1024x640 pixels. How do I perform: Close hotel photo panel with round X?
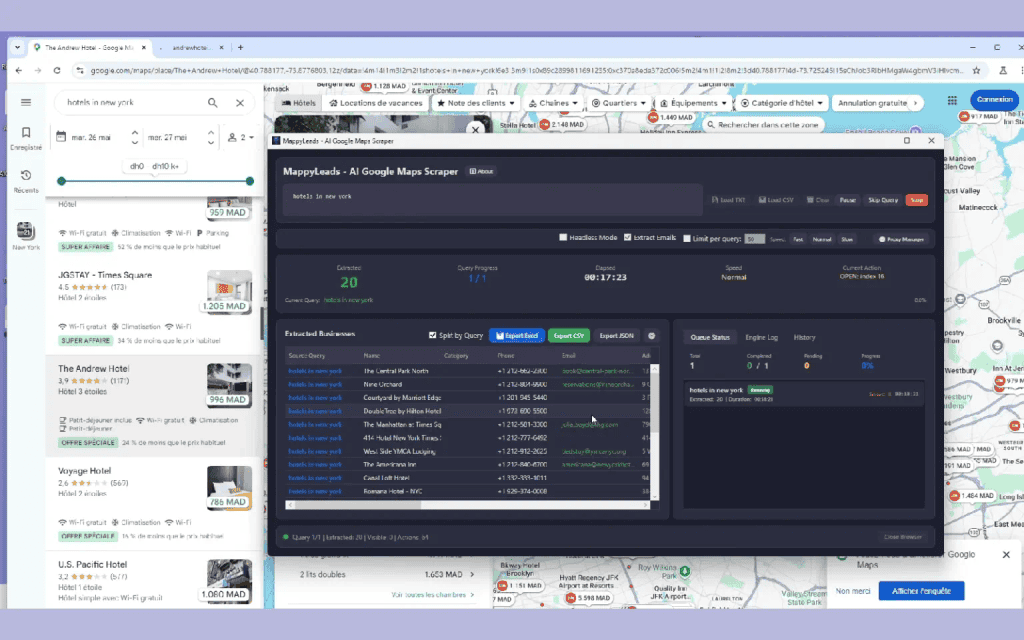(x=475, y=129)
